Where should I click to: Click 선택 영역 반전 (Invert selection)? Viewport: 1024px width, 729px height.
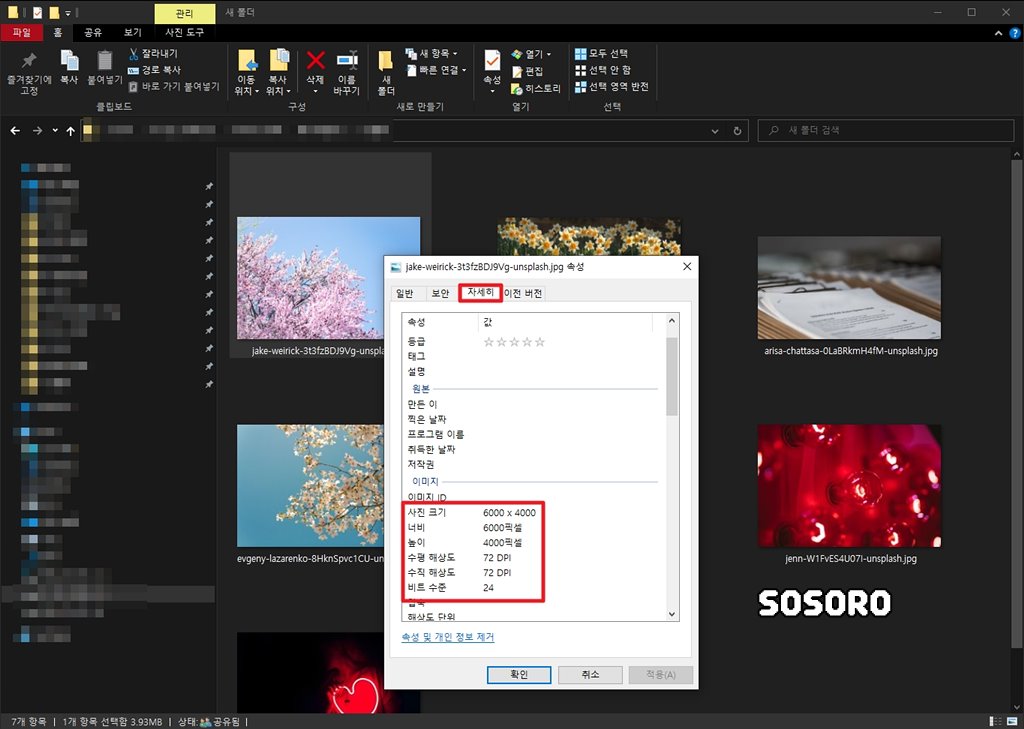point(612,86)
